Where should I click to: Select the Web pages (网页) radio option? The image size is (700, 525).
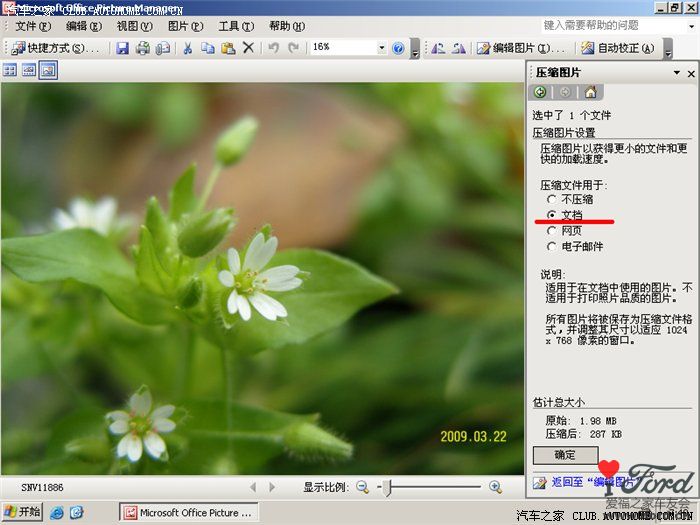551,231
